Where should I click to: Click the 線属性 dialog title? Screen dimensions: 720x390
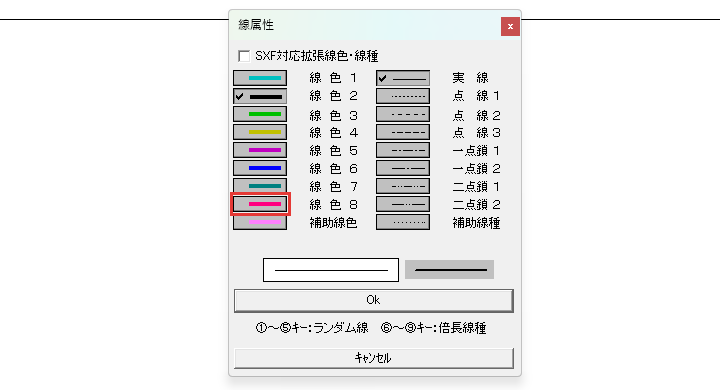pos(256,25)
